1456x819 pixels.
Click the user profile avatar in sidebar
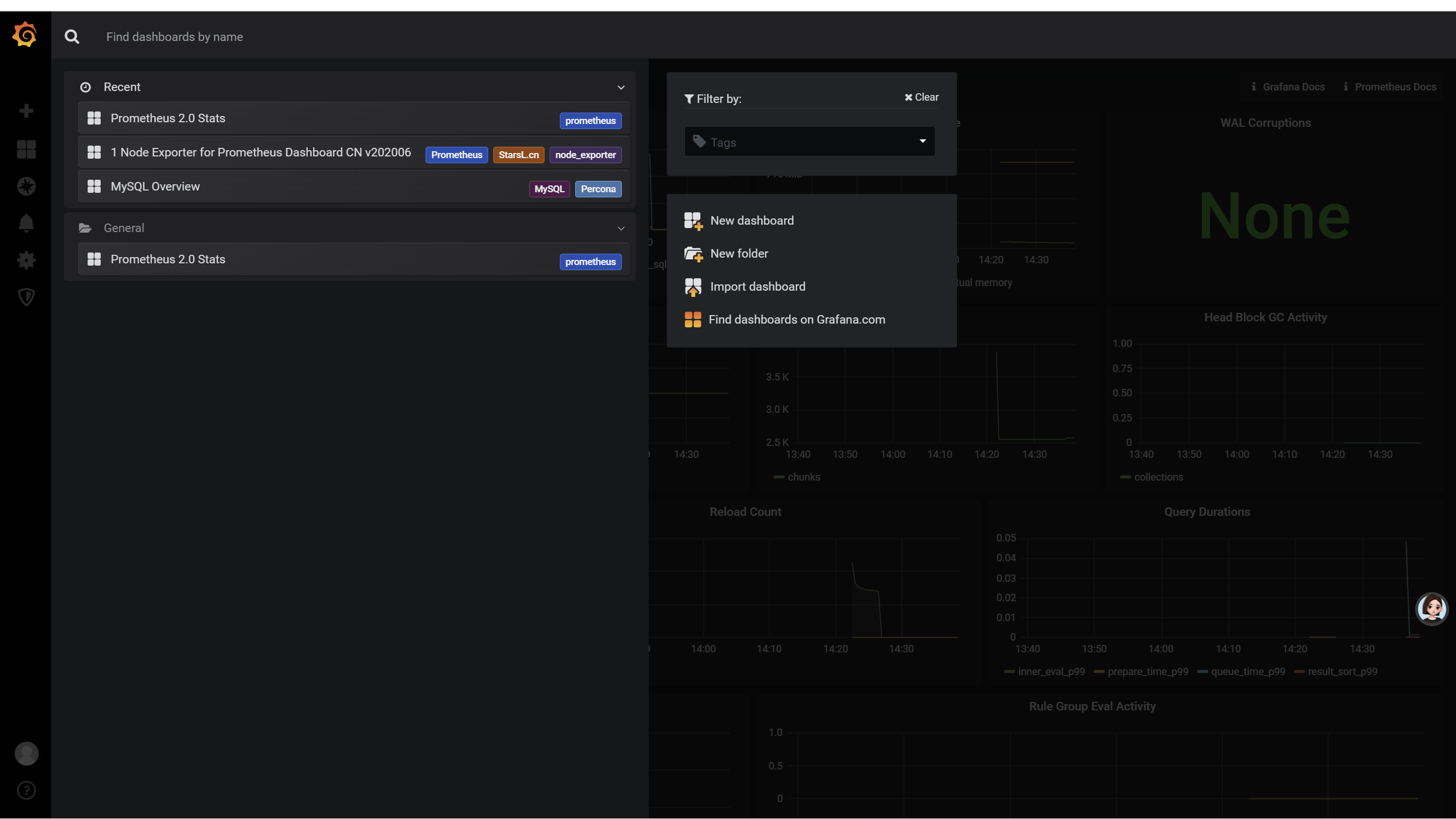[x=26, y=754]
